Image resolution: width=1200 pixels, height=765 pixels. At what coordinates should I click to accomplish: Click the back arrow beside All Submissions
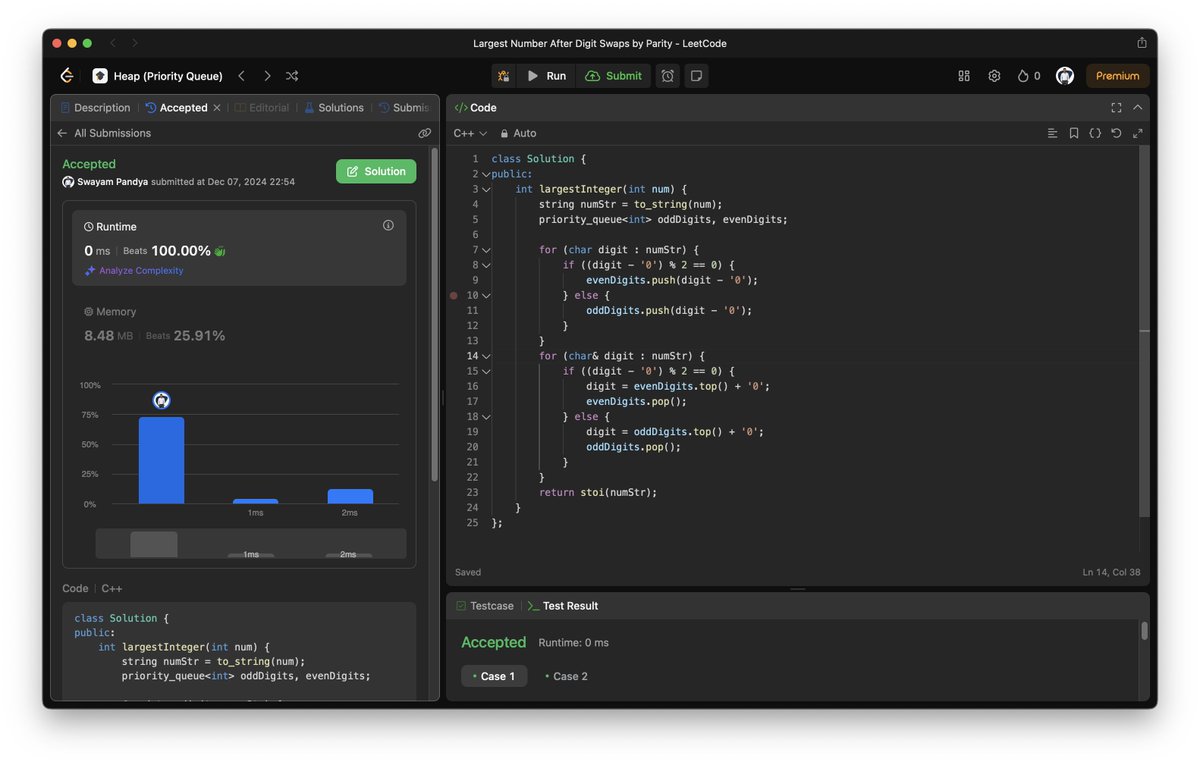coord(62,133)
